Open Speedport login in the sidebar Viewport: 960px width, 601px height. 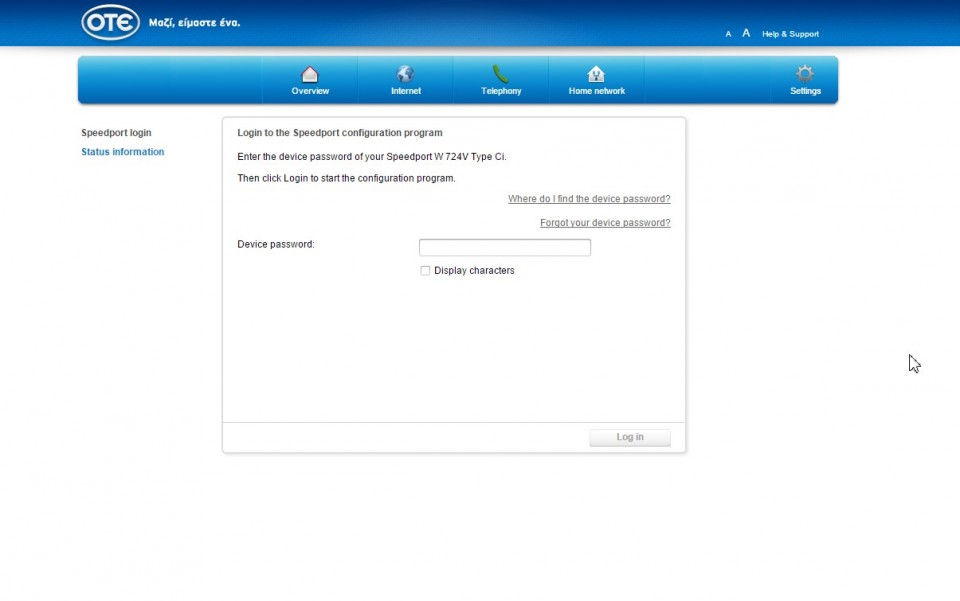[116, 133]
